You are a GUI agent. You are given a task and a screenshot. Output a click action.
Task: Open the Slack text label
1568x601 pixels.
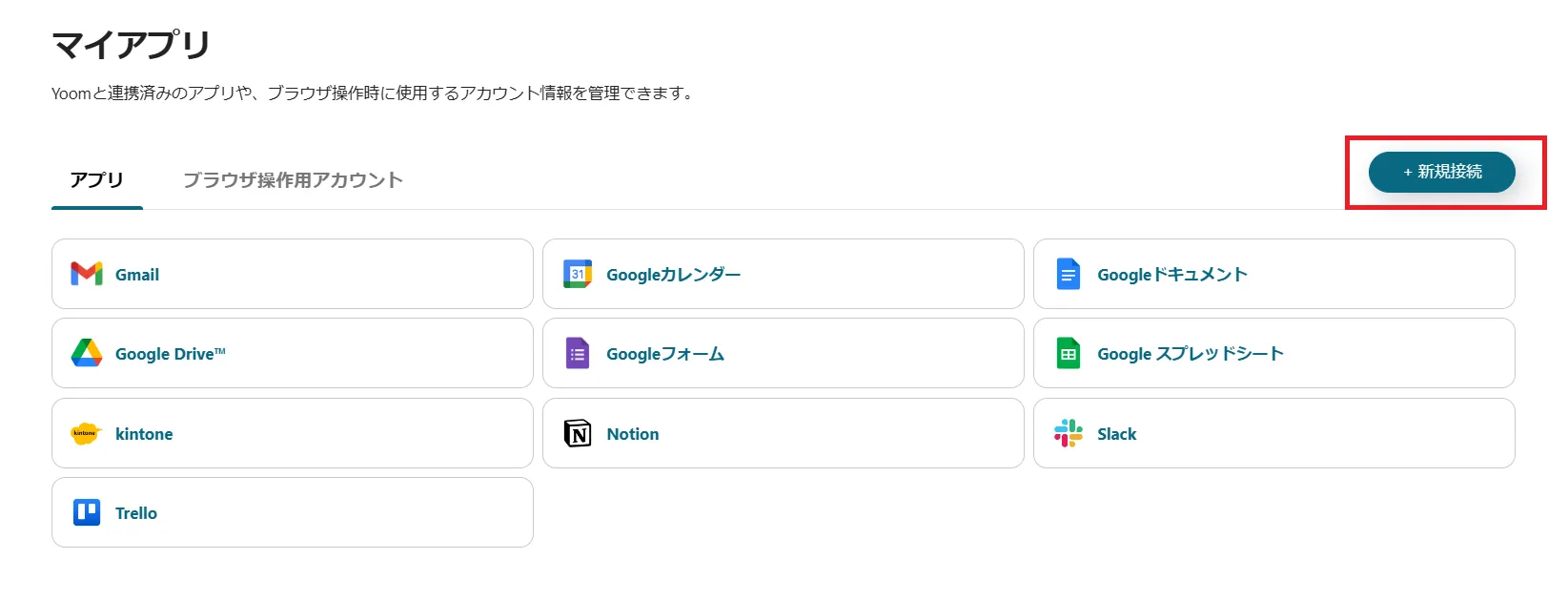(x=1116, y=434)
